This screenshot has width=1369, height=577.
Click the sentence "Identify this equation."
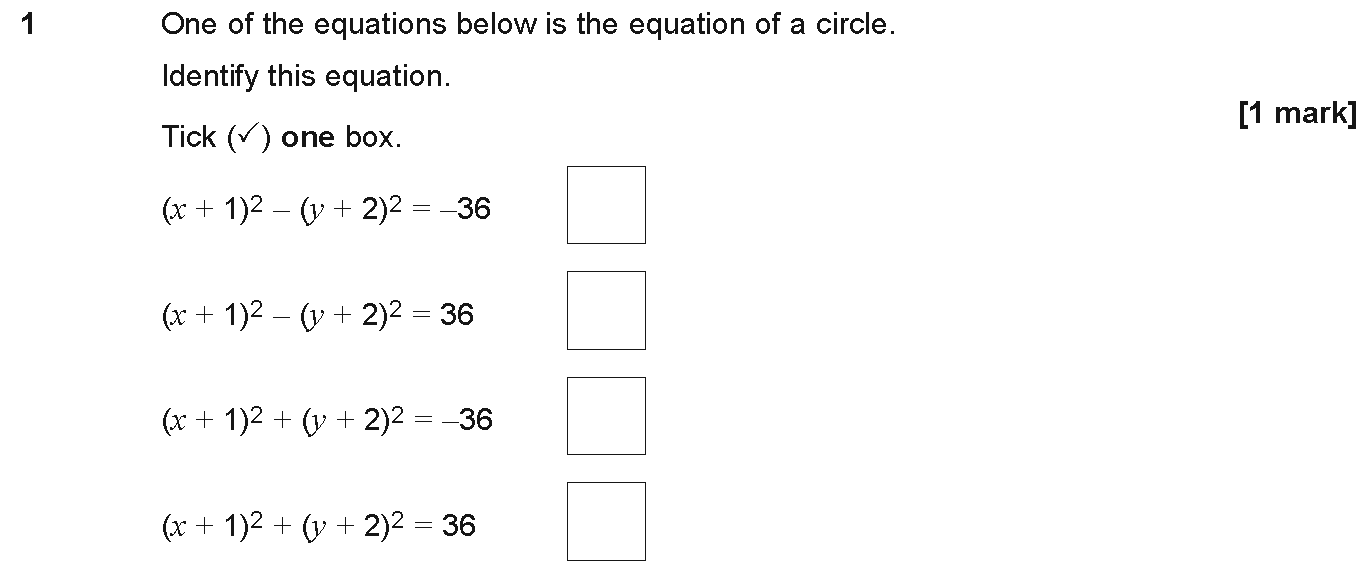click(306, 76)
